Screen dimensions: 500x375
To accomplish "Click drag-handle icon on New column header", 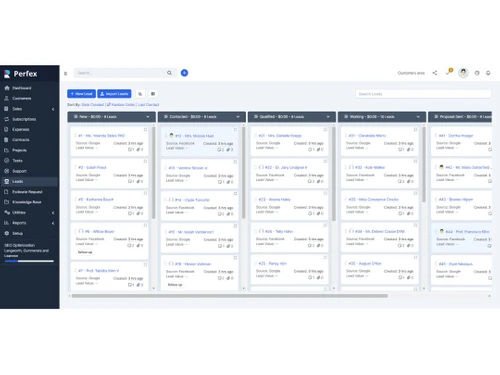I will [x=76, y=117].
